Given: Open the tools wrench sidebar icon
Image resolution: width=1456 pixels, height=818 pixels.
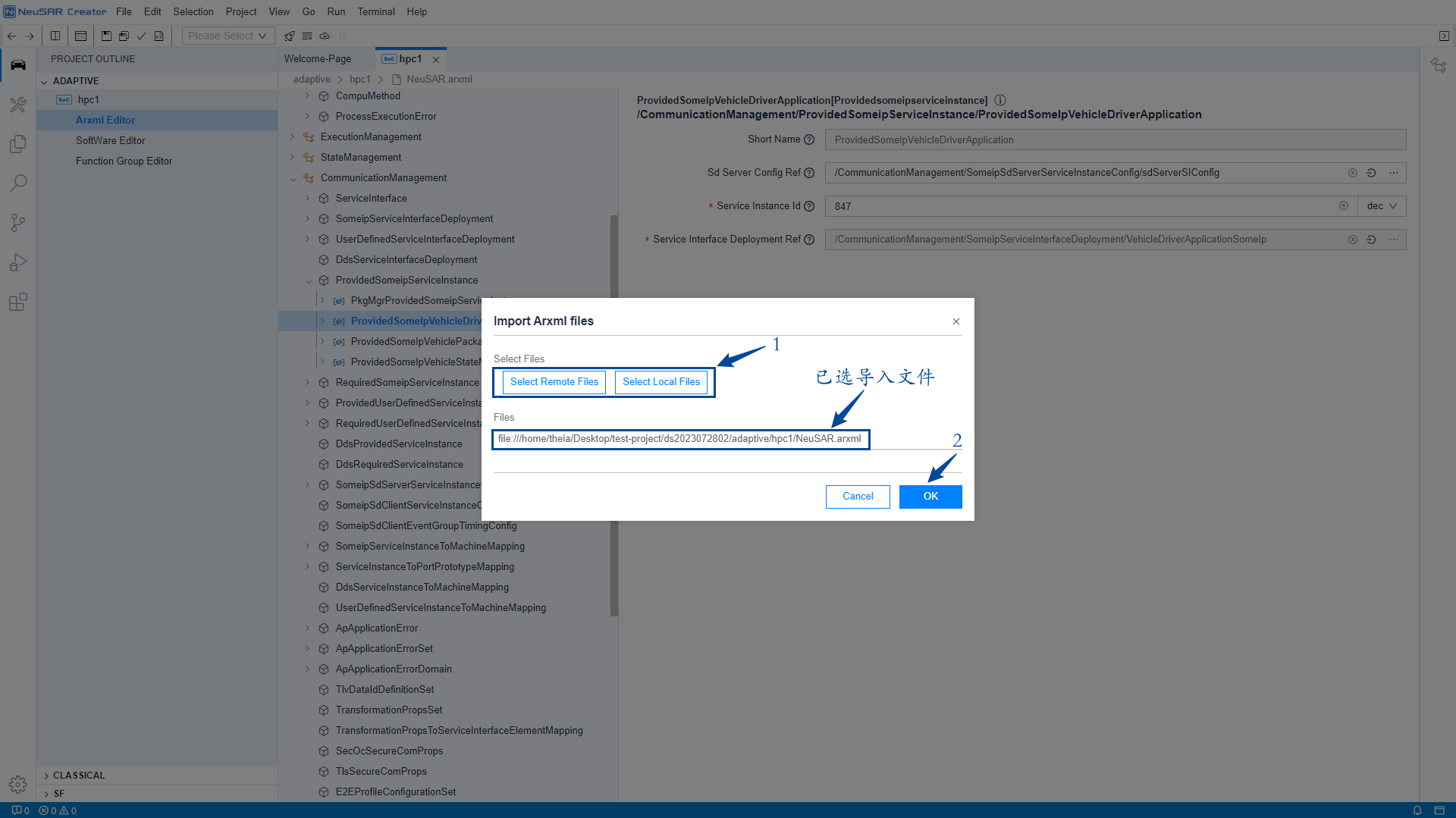Looking at the screenshot, I should [x=18, y=105].
